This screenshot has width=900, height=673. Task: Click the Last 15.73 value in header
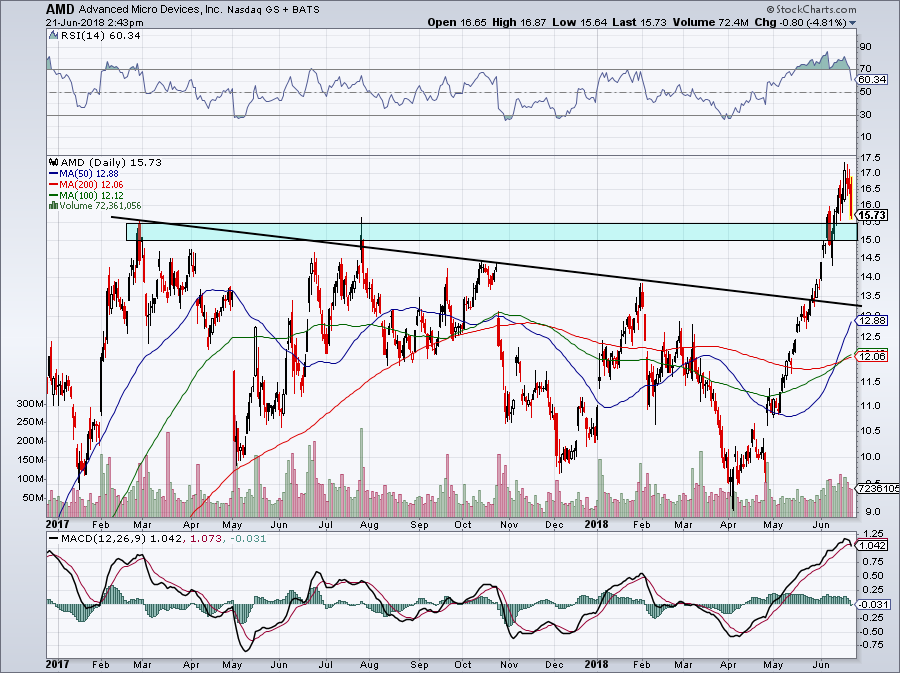click(639, 22)
